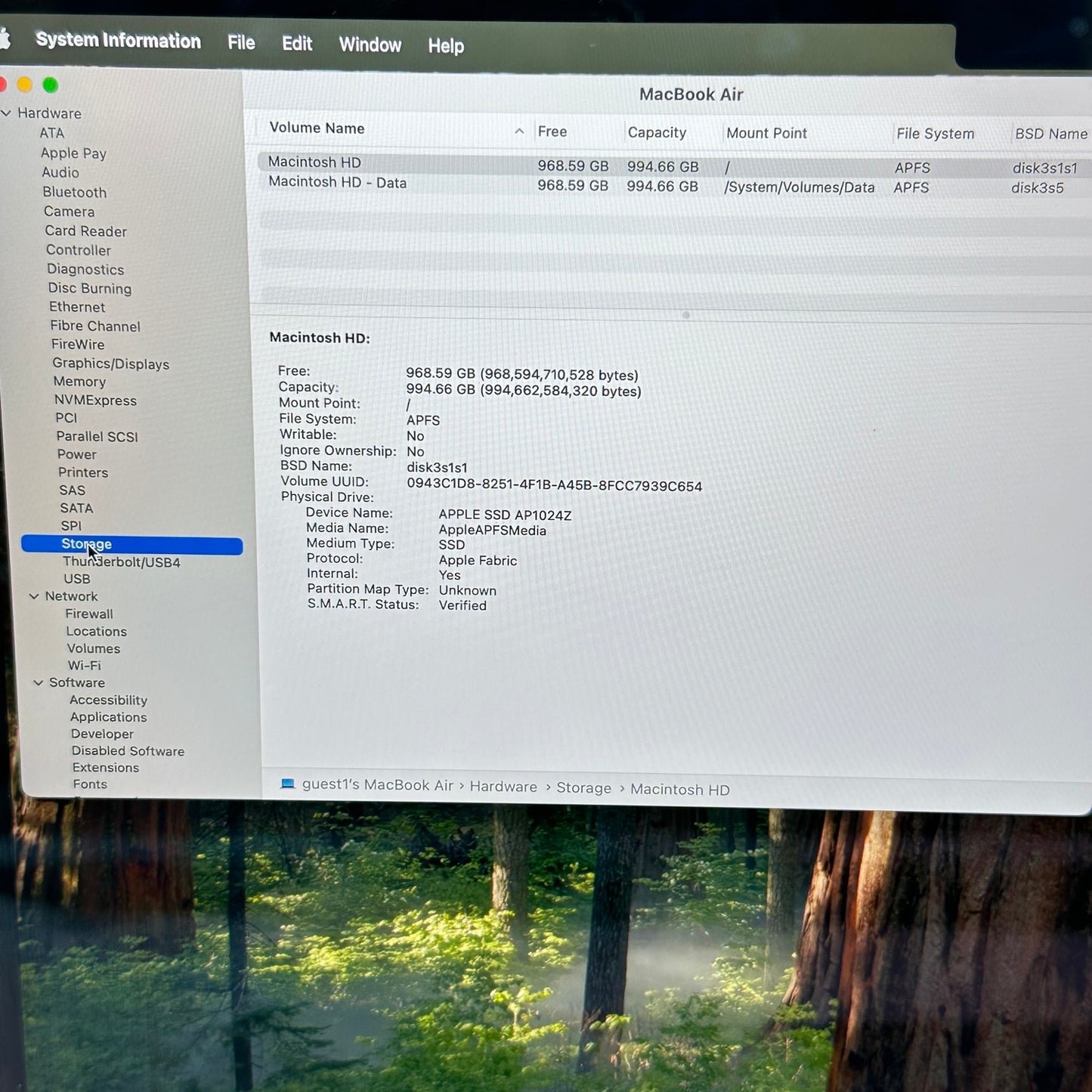The height and width of the screenshot is (1092, 1092).
Task: Select SATA in the sidebar
Action: (77, 508)
